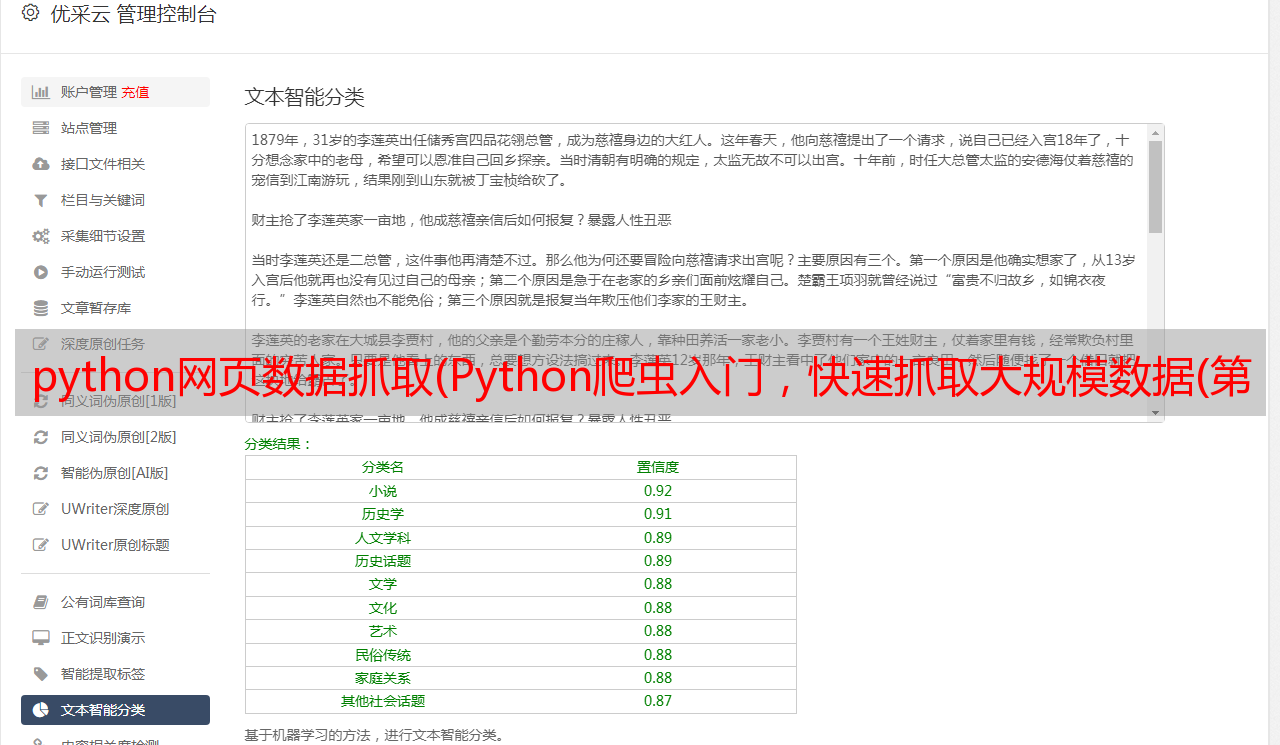Click the 优采云 管理控制台 title
Screen dimensions: 1280x745
pyautogui.click(x=133, y=14)
